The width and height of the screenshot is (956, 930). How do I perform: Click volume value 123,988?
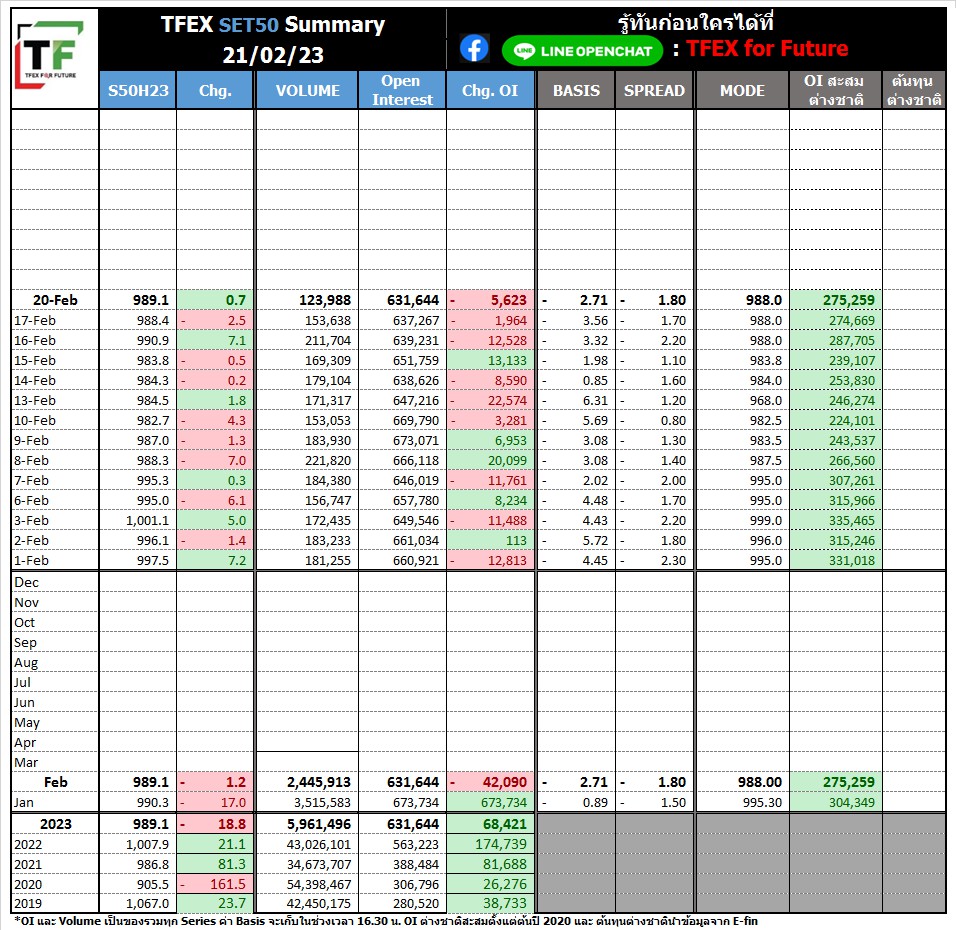click(325, 300)
